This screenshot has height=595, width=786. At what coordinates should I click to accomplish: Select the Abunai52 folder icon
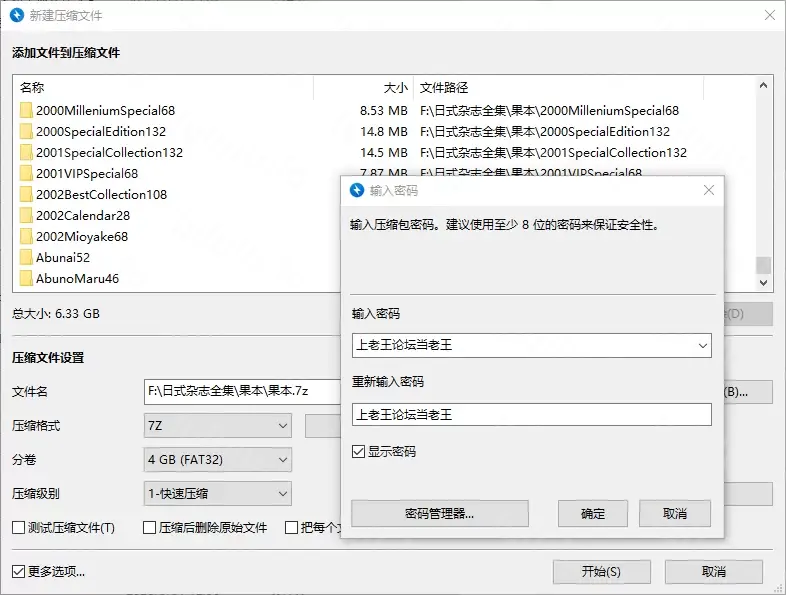26,257
